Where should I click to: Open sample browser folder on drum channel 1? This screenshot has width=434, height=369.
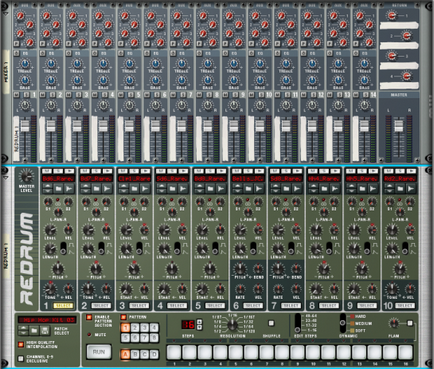[x=59, y=189]
